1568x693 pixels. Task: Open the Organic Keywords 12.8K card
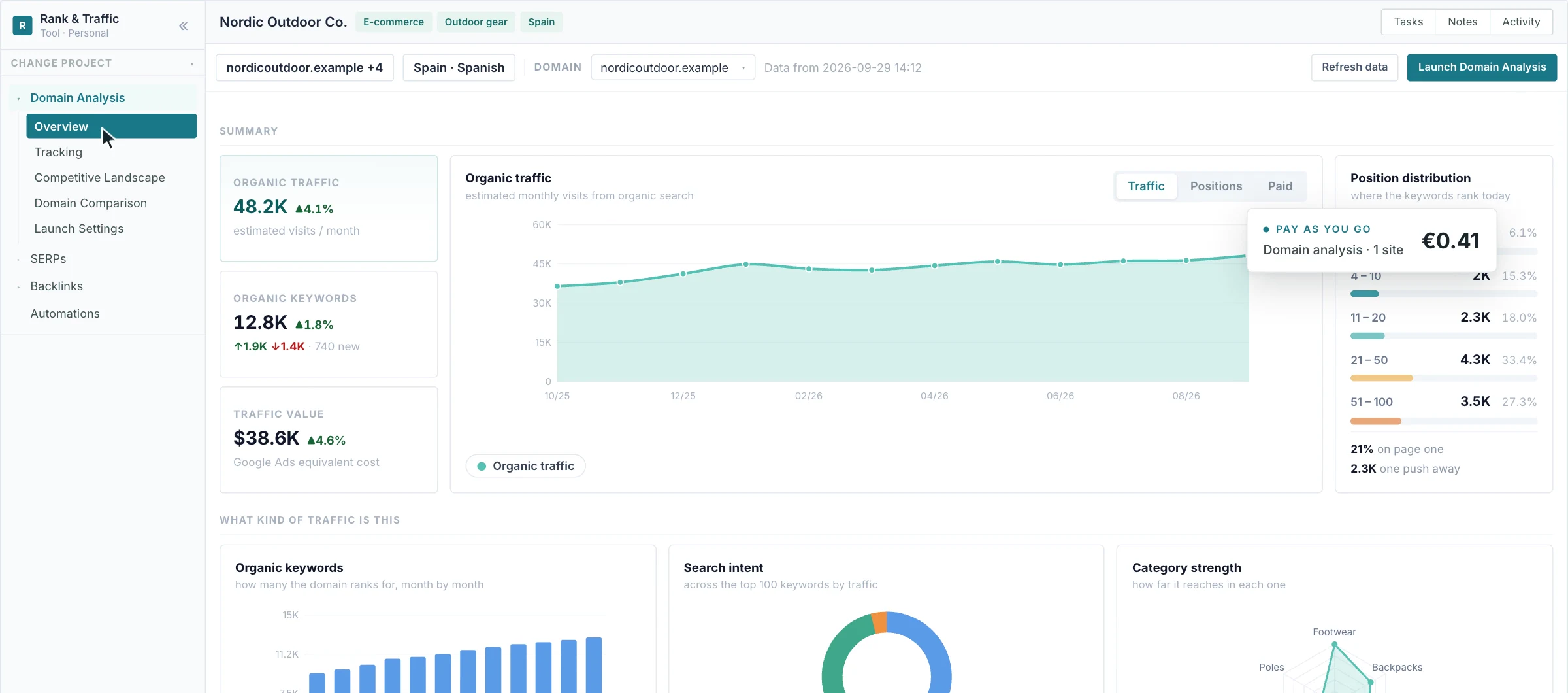[329, 324]
